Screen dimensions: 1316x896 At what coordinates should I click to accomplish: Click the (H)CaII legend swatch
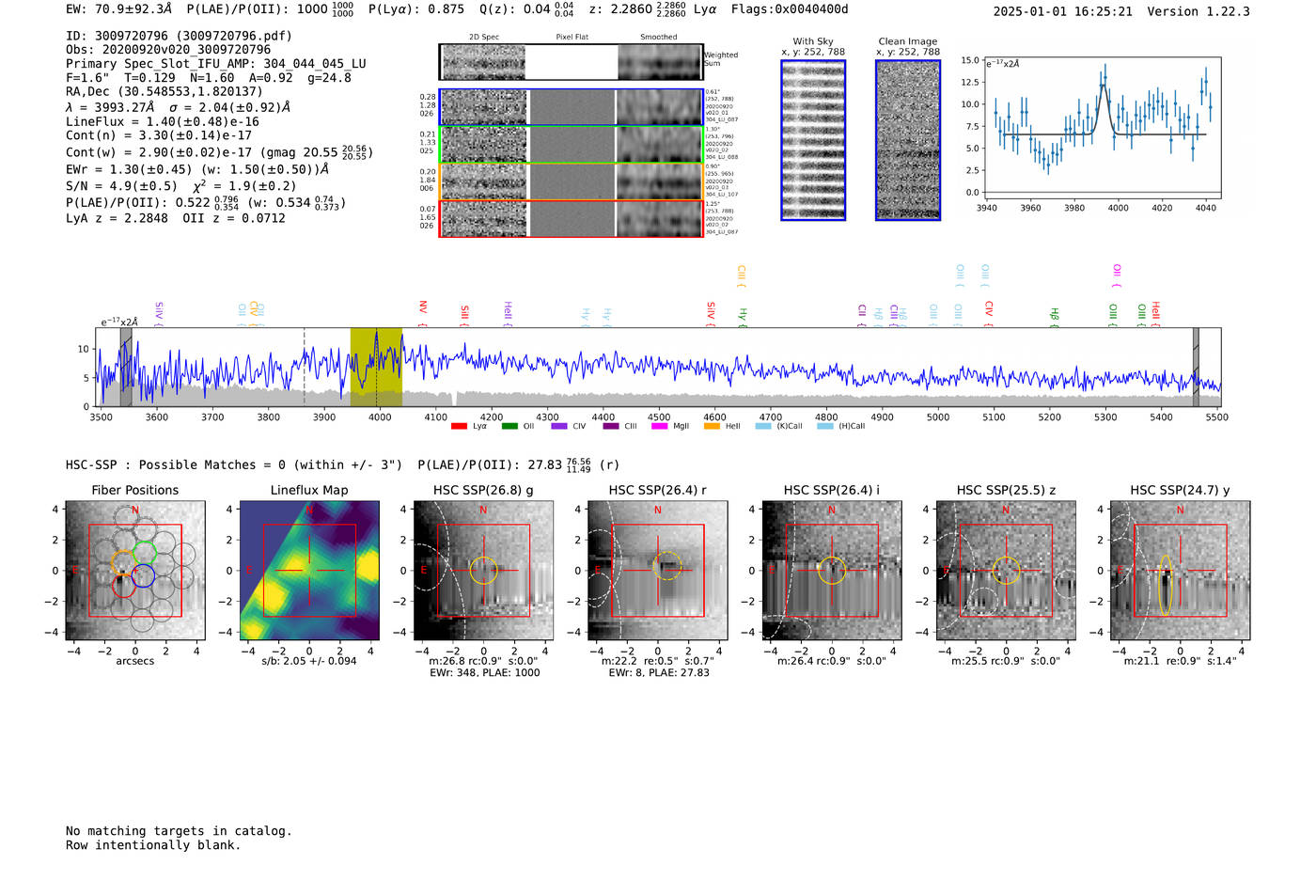[x=825, y=426]
